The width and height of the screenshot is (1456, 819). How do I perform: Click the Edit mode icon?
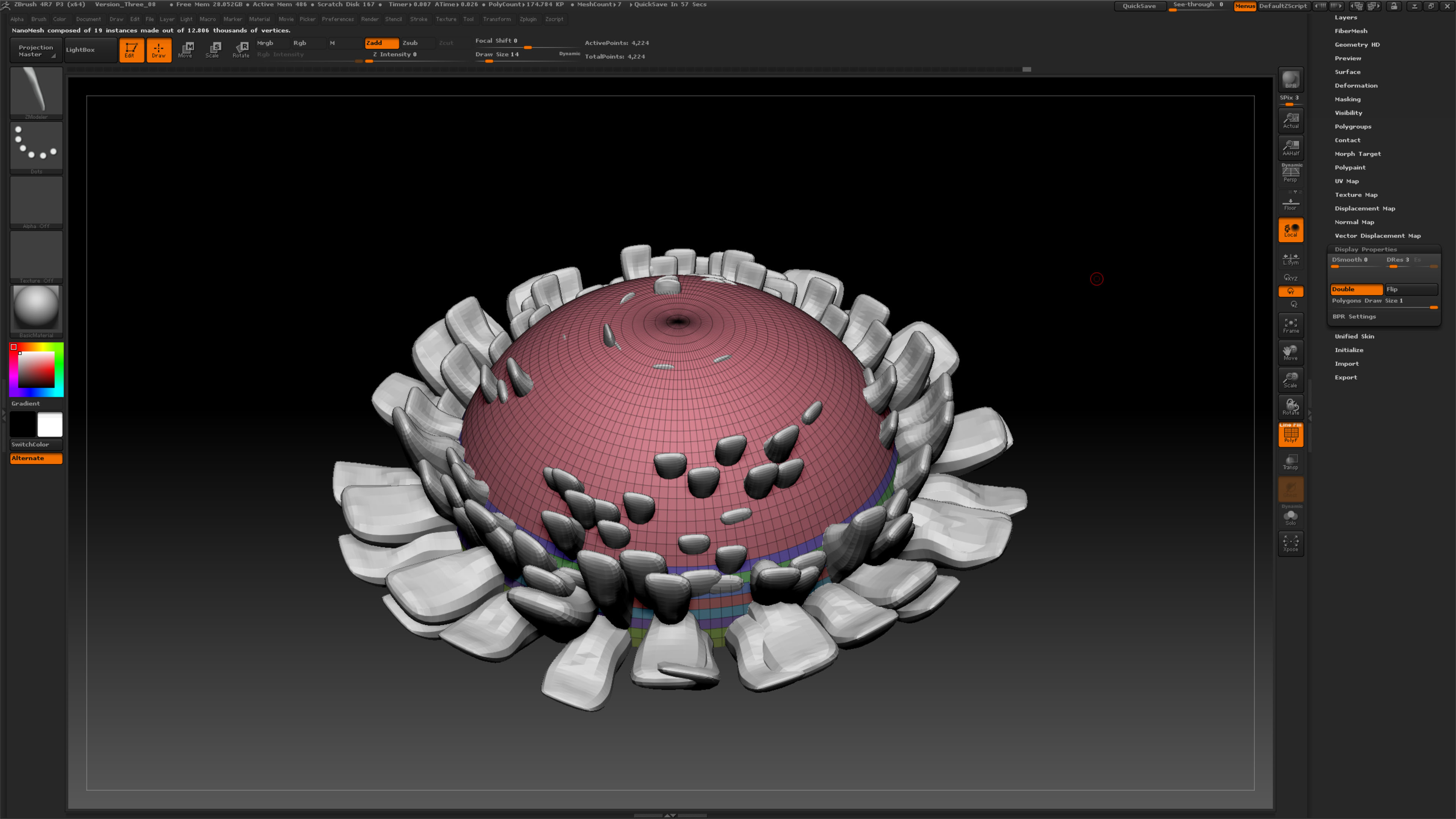[131, 50]
